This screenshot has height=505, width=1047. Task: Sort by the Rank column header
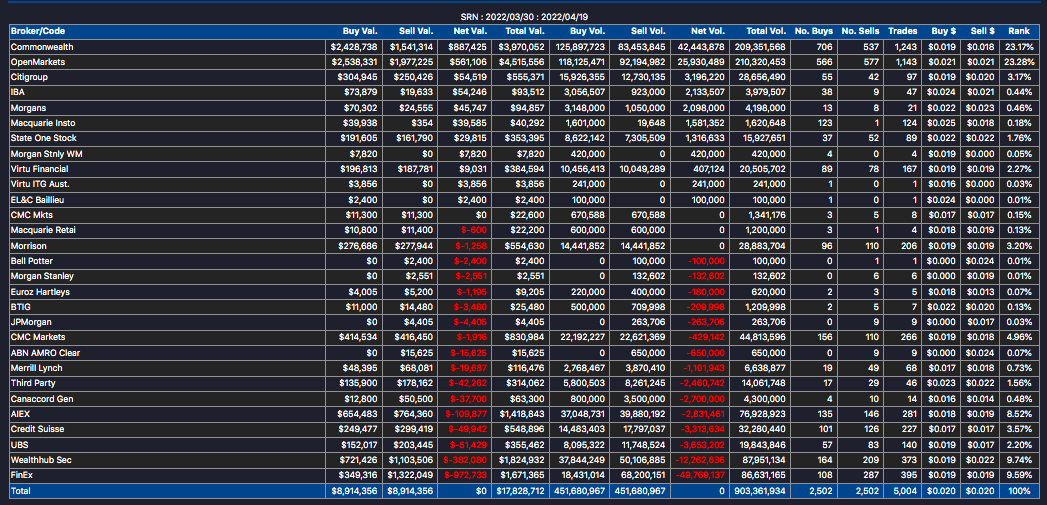[1019, 31]
